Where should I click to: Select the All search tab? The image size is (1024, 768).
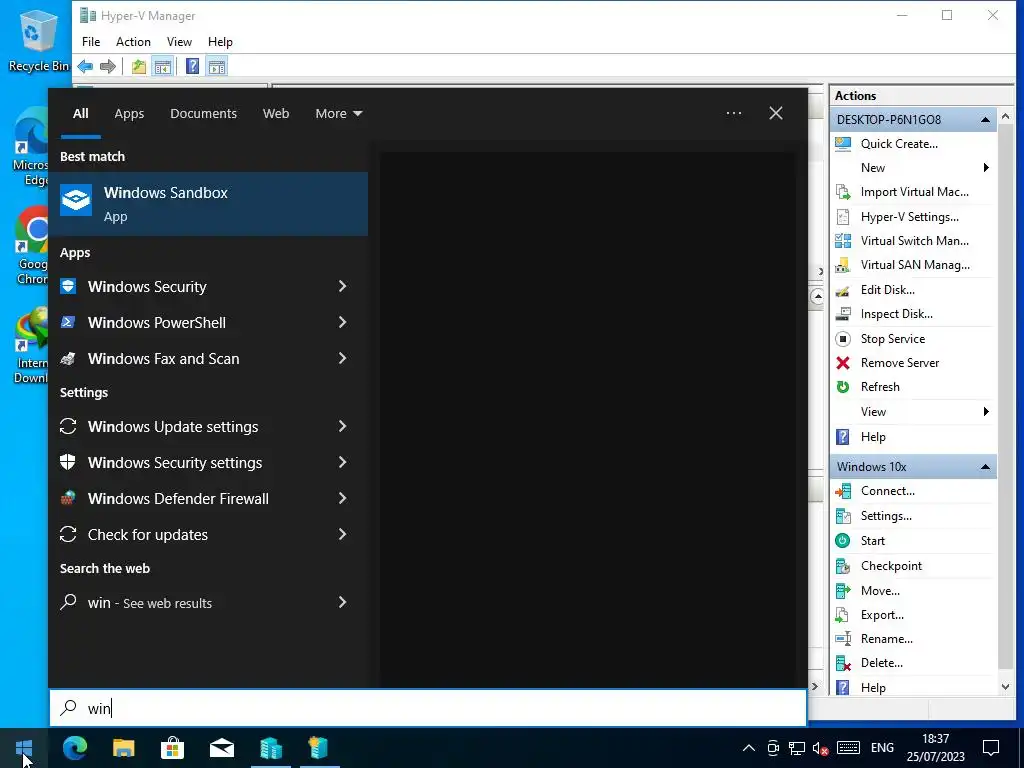80,114
